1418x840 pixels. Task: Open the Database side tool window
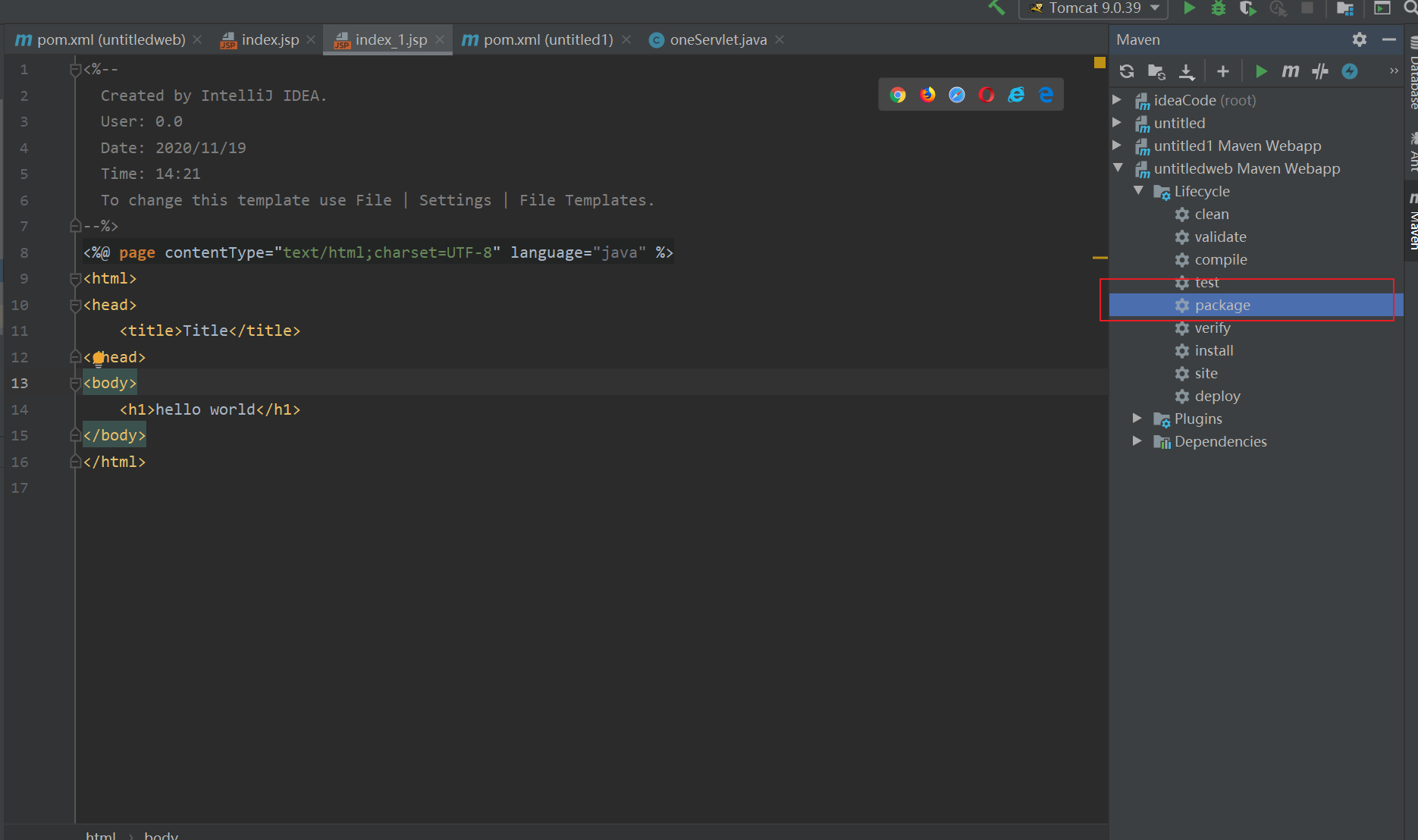[1412, 74]
